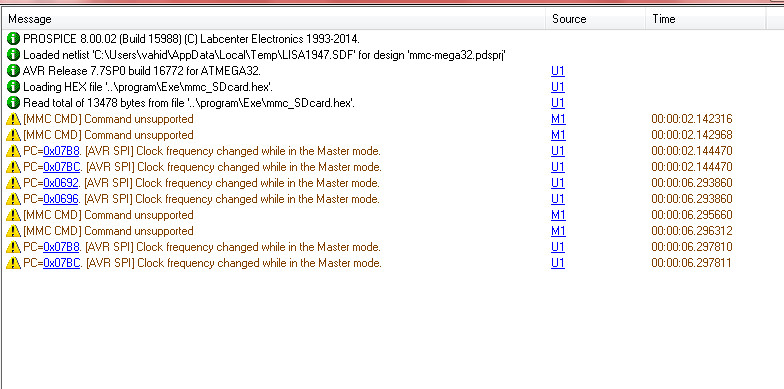Image resolution: width=784 pixels, height=389 pixels.
Task: Click the U1 source link on the Read total of 13478 bytes row
Action: pos(558,103)
